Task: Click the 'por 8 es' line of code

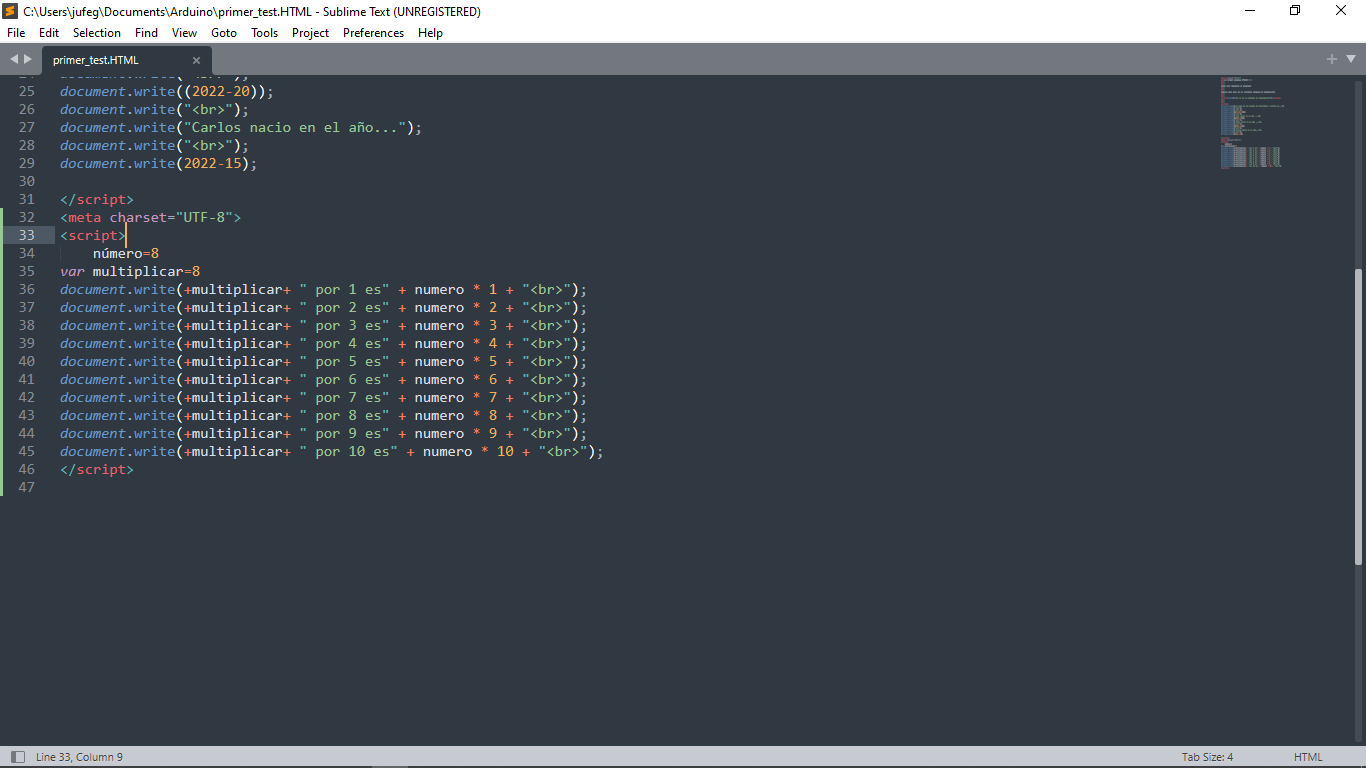Action: pos(324,415)
